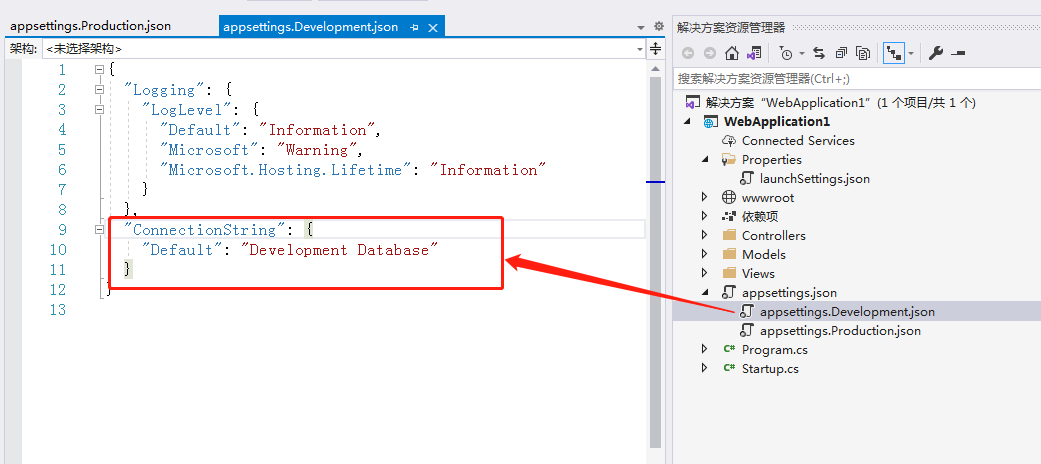Click the pending changes filter clock icon

tap(786, 54)
